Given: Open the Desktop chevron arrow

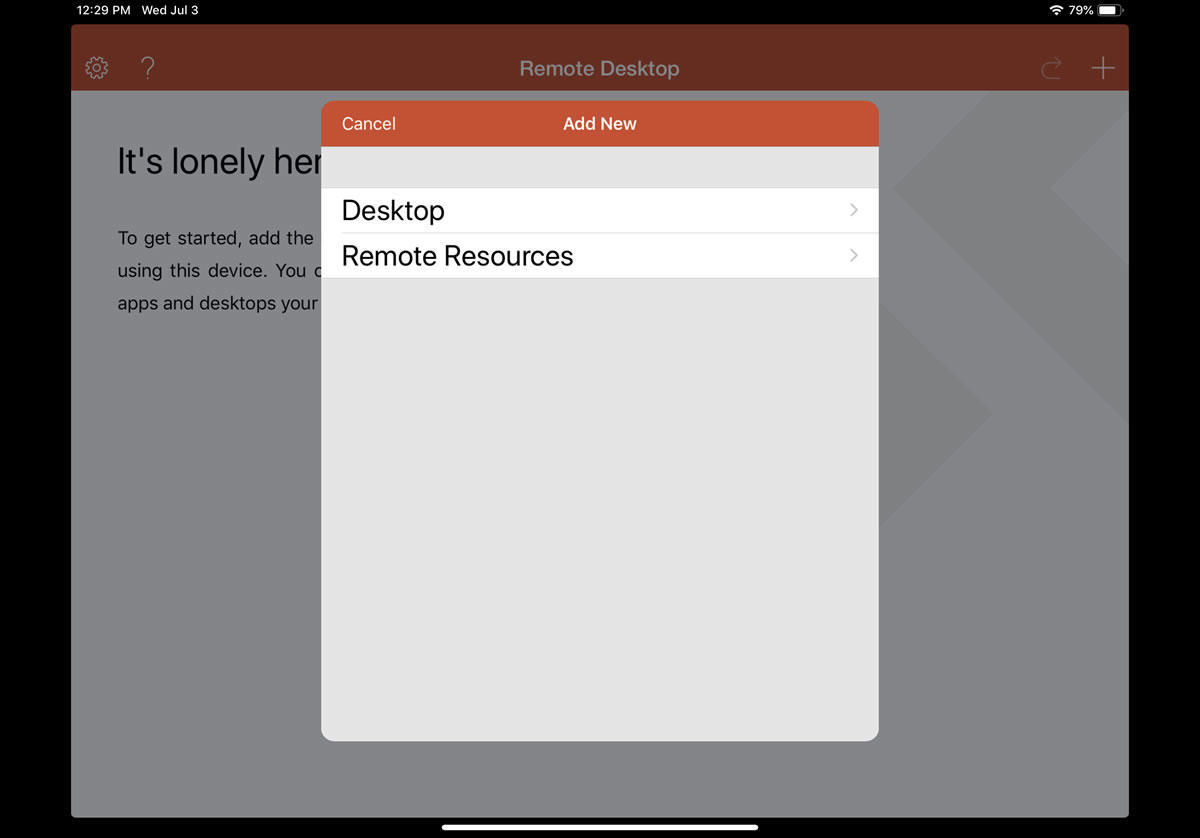Looking at the screenshot, I should point(853,210).
